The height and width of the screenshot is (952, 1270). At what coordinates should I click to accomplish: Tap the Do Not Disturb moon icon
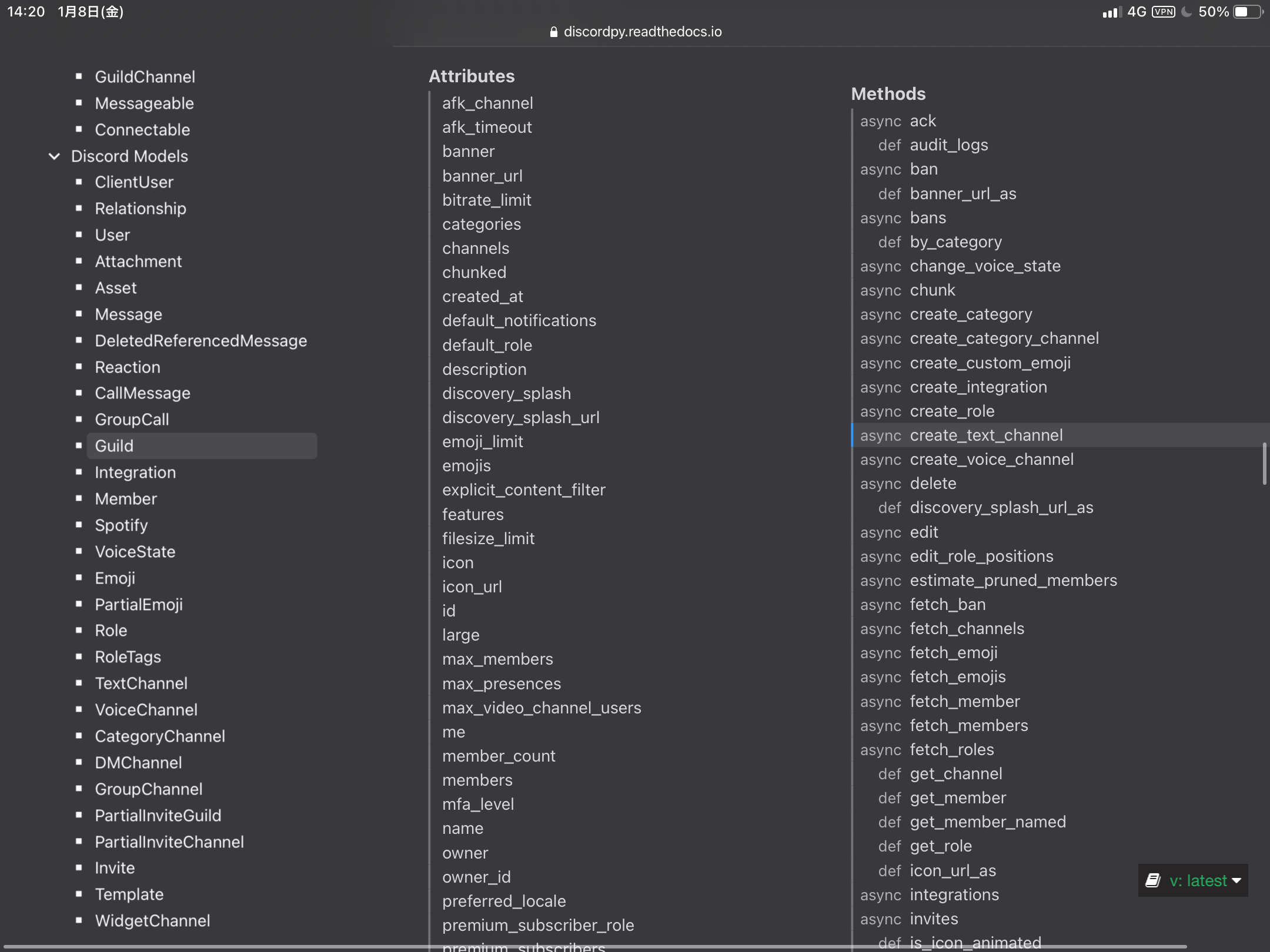tap(1187, 12)
